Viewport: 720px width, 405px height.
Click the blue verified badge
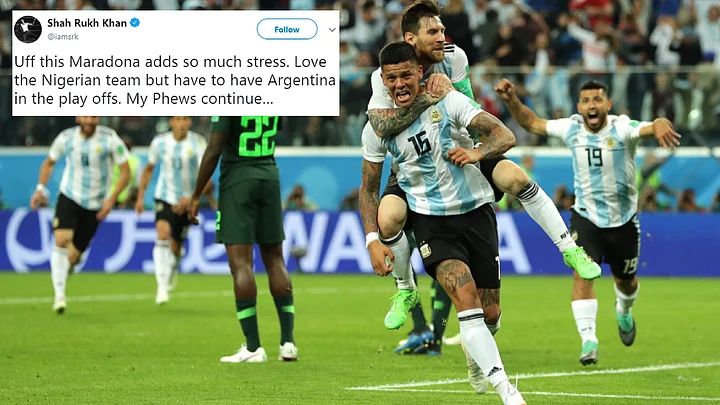click(135, 22)
